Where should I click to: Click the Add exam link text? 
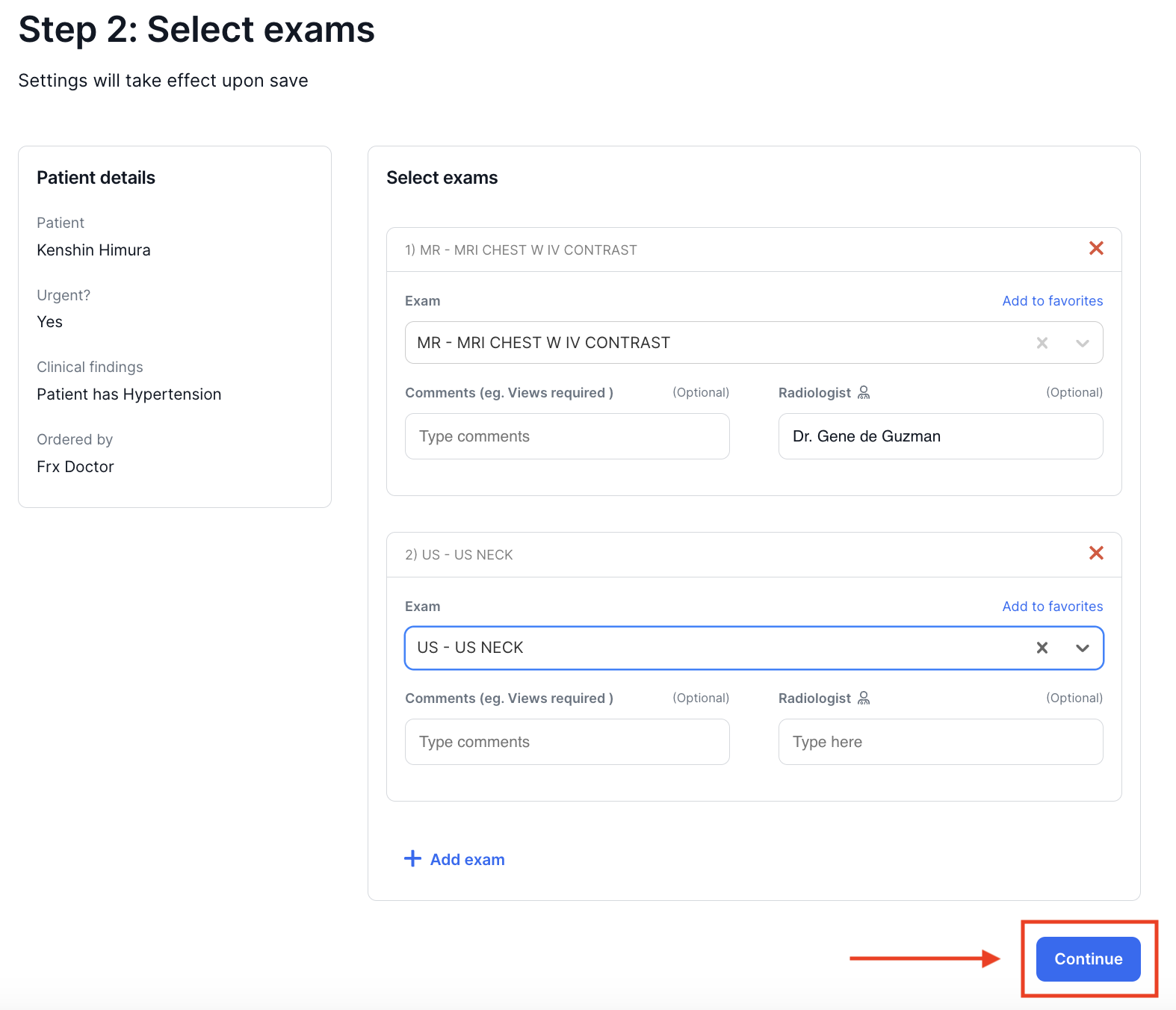coord(467,860)
